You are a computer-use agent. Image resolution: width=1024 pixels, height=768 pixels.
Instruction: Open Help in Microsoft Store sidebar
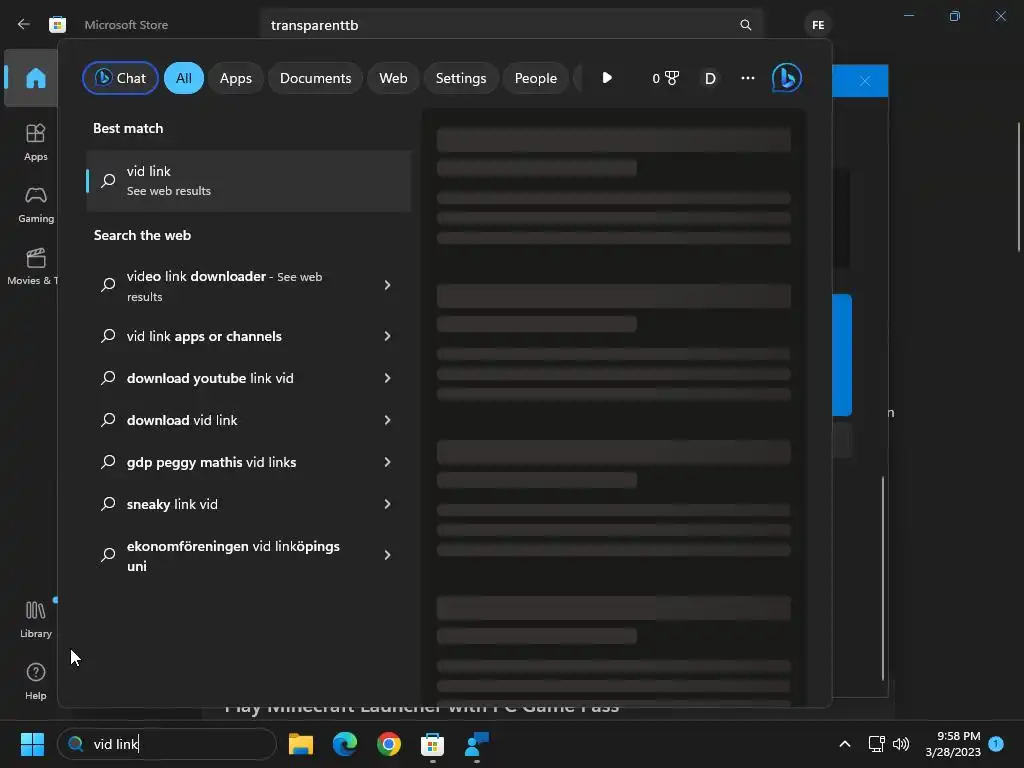(x=35, y=681)
